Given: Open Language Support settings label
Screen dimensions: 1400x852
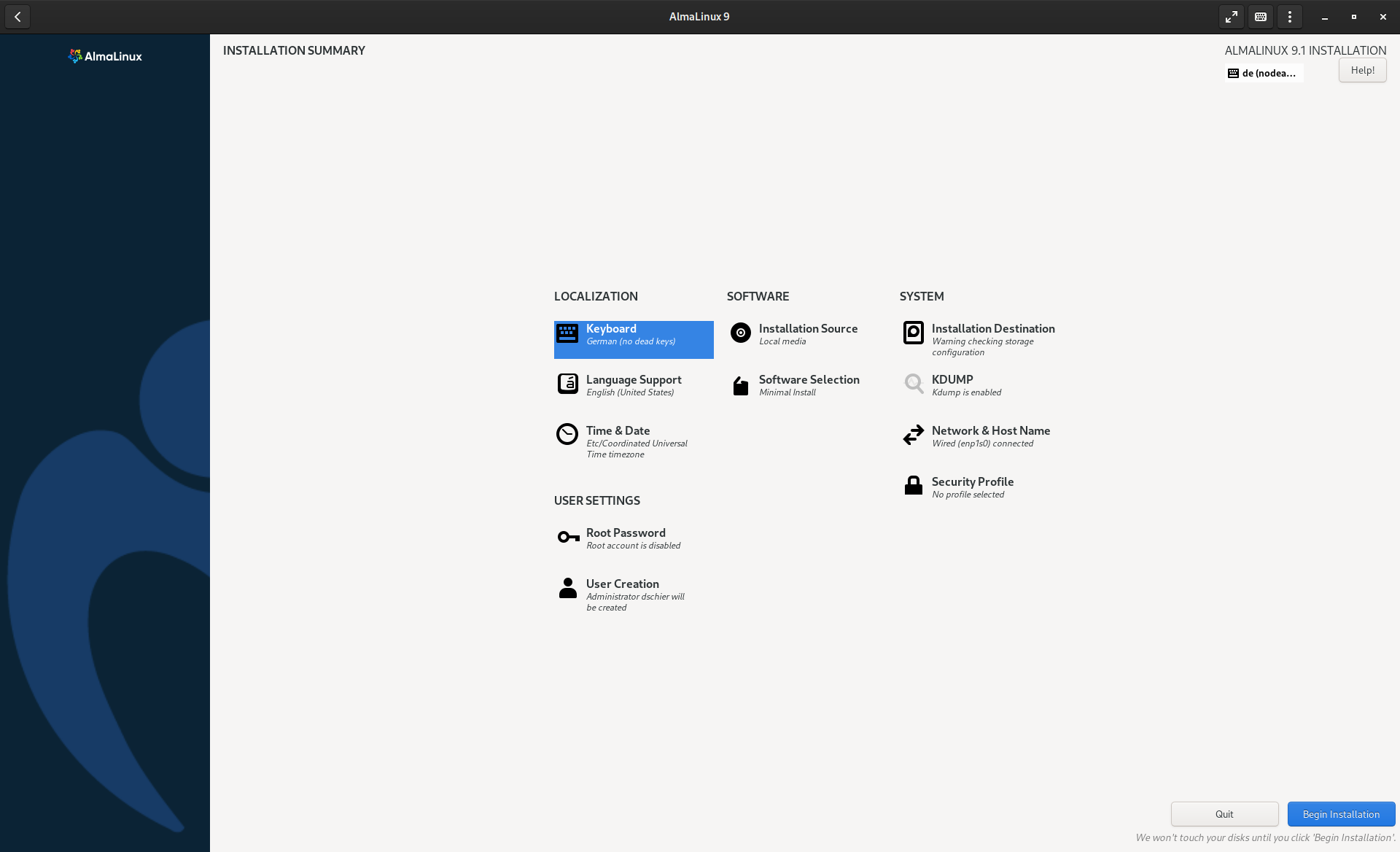Looking at the screenshot, I should pyautogui.click(x=634, y=379).
